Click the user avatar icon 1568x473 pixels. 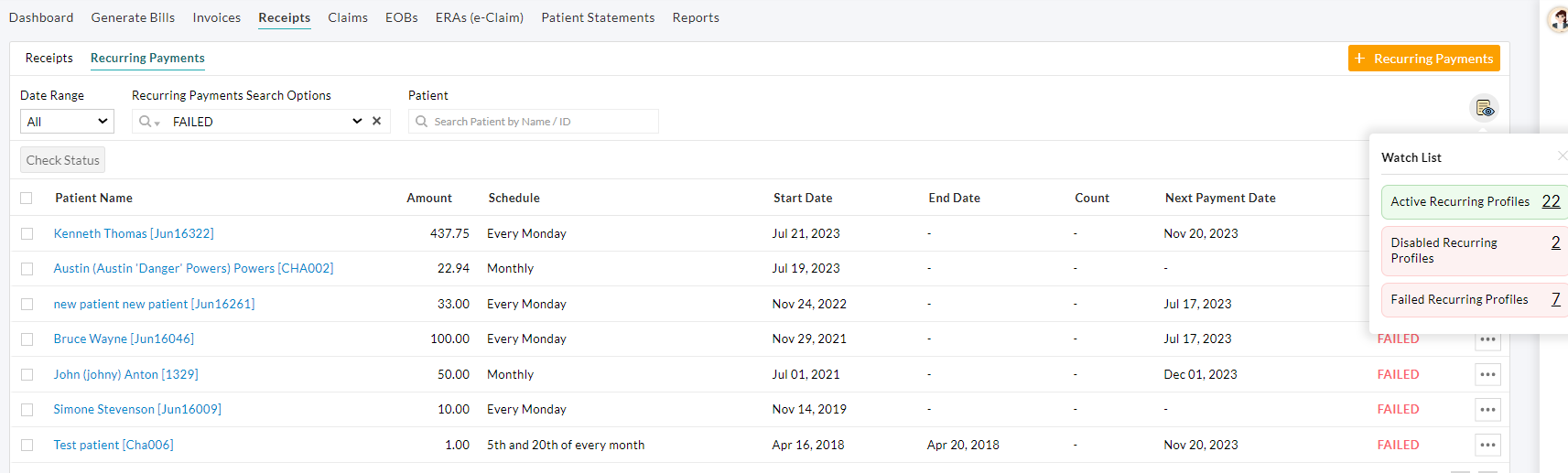1558,20
